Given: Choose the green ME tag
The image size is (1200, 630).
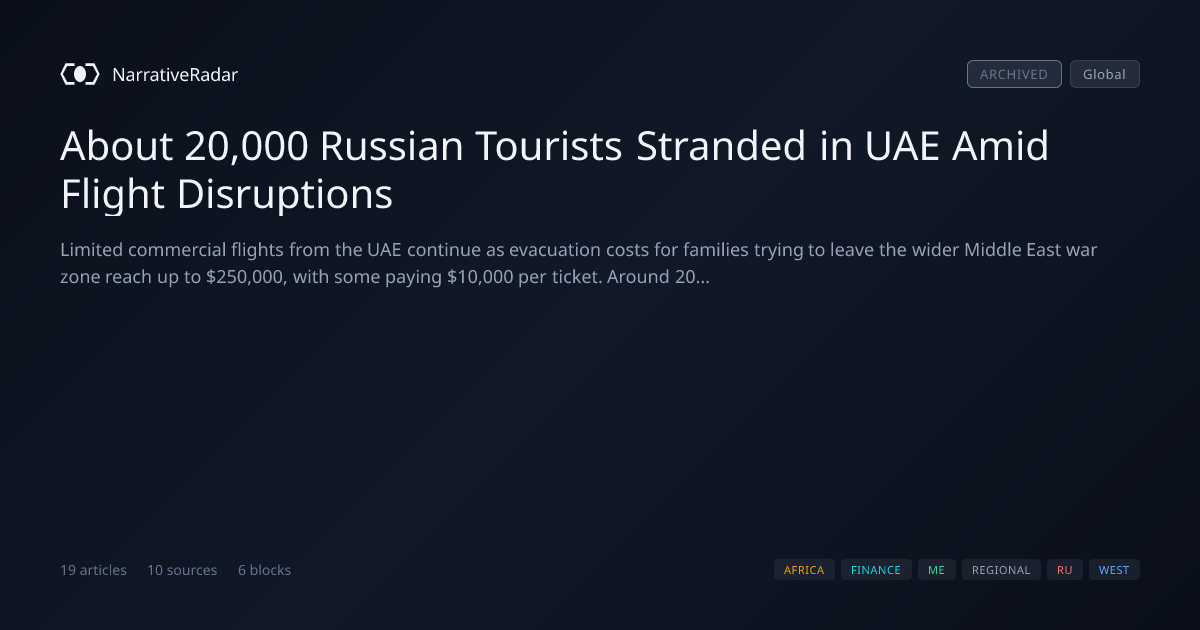Looking at the screenshot, I should (x=936, y=570).
